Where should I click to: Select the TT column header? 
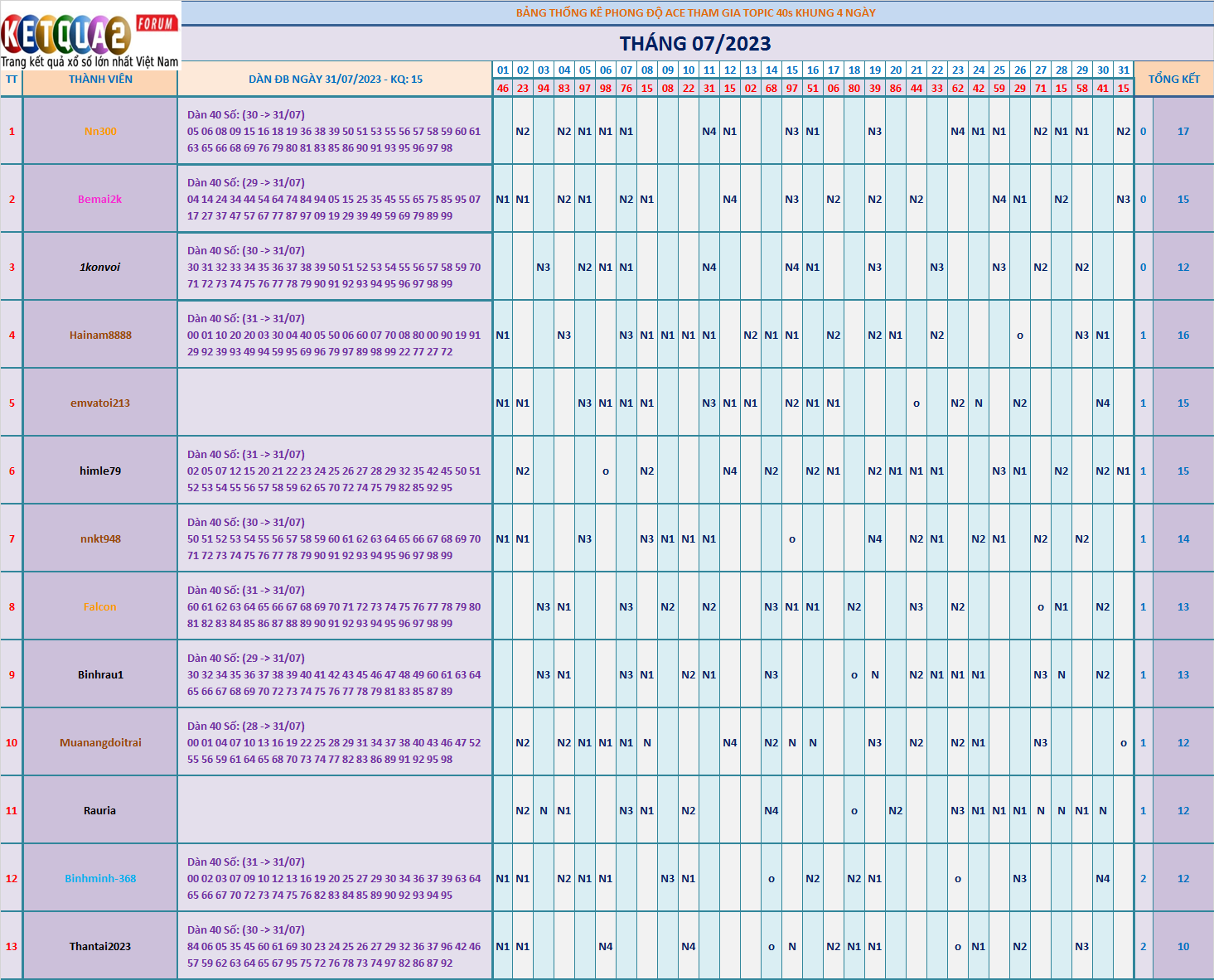12,80
